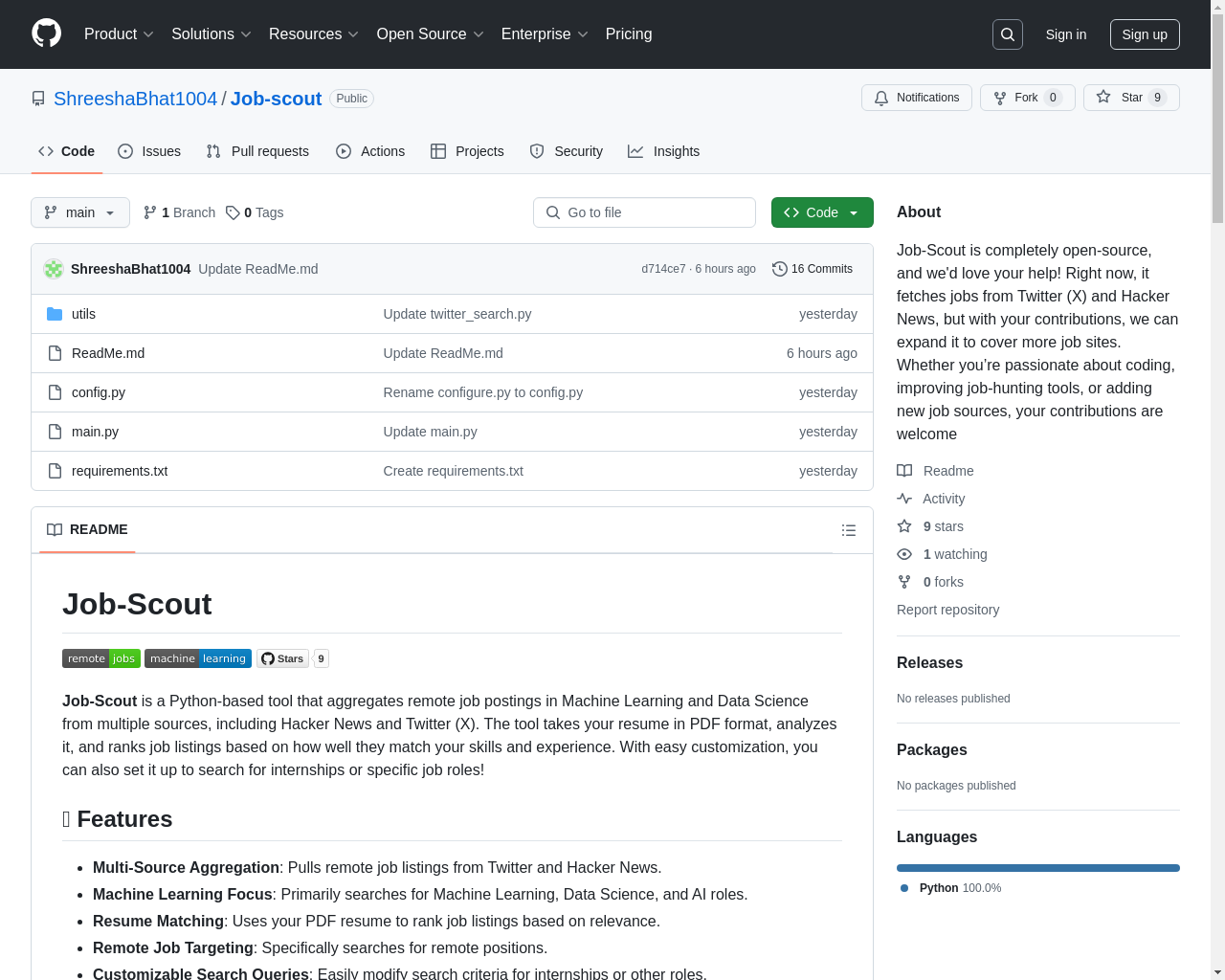Viewport: 1225px width, 980px height.
Task: Open commit hash d714ce7
Action: tap(663, 269)
